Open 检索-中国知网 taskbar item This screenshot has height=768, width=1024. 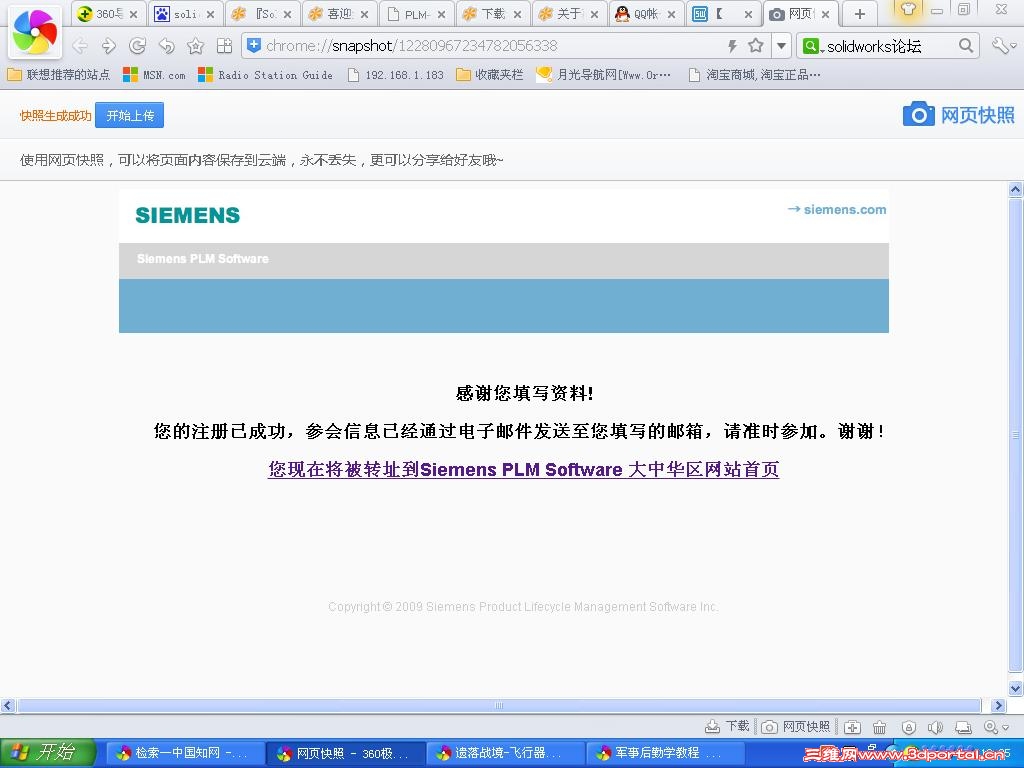coord(184,753)
